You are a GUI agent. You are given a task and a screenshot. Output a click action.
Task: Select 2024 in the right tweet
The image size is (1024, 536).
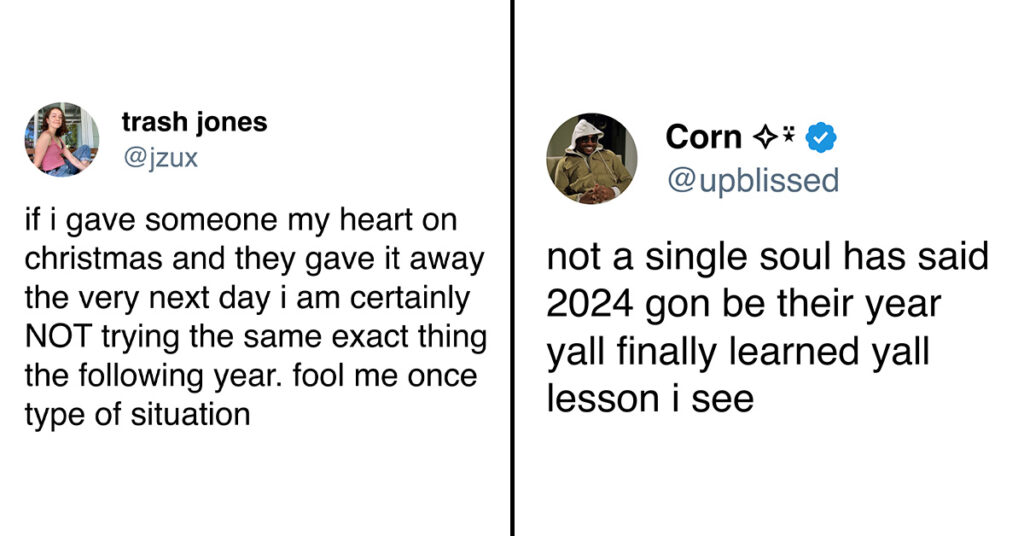coord(590,304)
